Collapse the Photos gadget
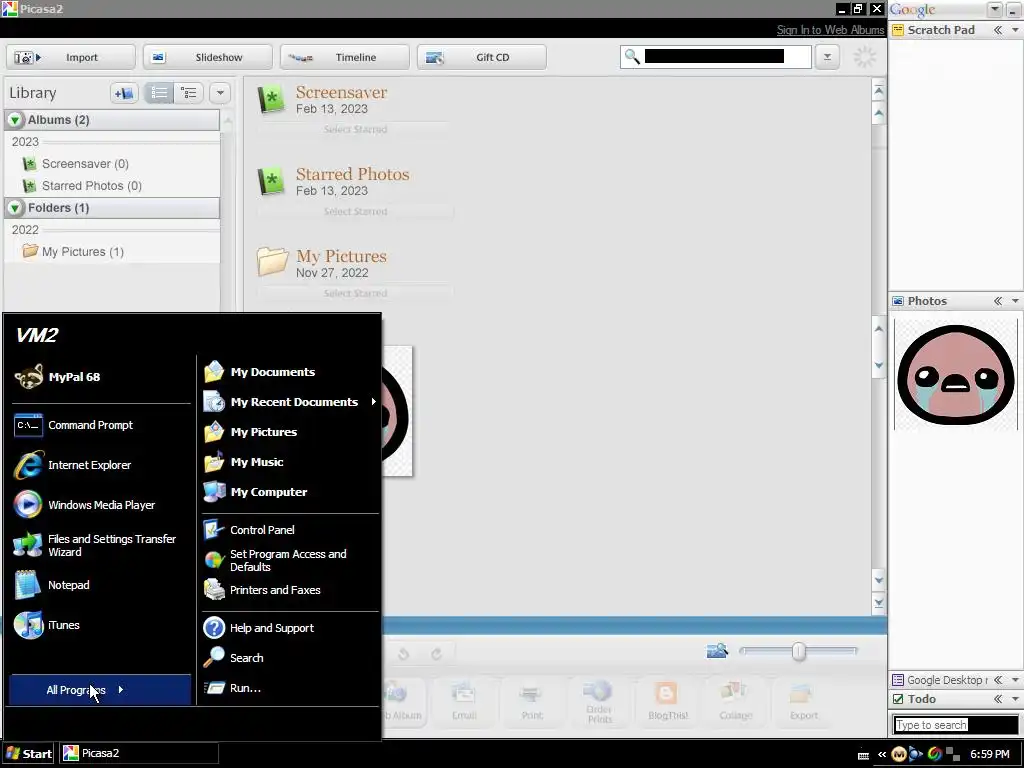 tap(998, 301)
